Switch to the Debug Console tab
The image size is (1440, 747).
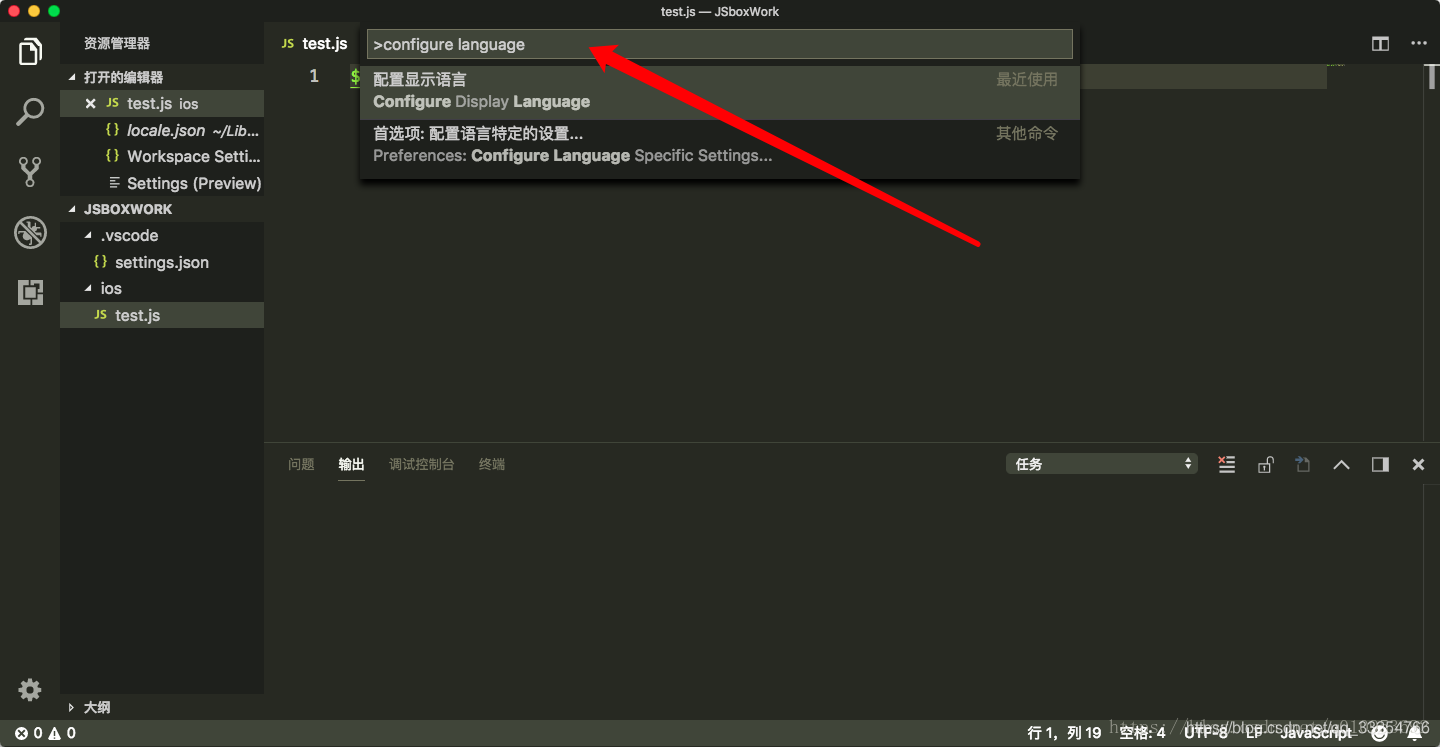pyautogui.click(x=421, y=464)
